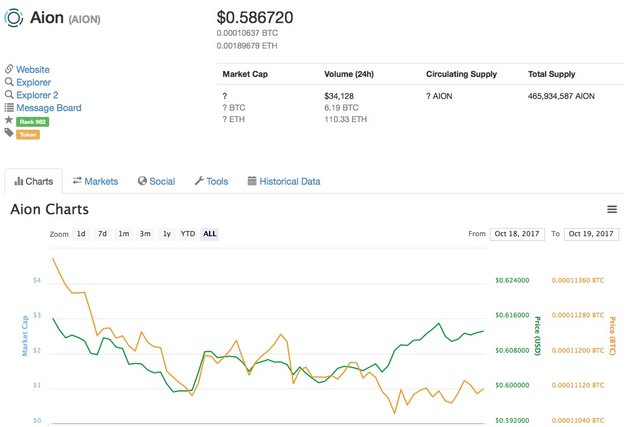
Task: Set chart zoom to 1d
Action: click(x=81, y=234)
